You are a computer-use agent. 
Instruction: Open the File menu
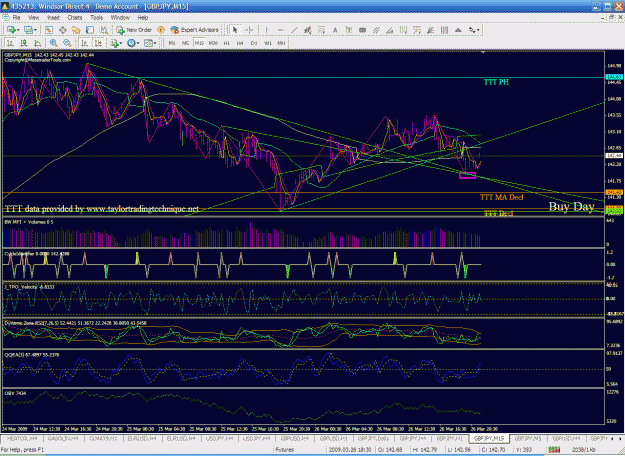click(16, 18)
